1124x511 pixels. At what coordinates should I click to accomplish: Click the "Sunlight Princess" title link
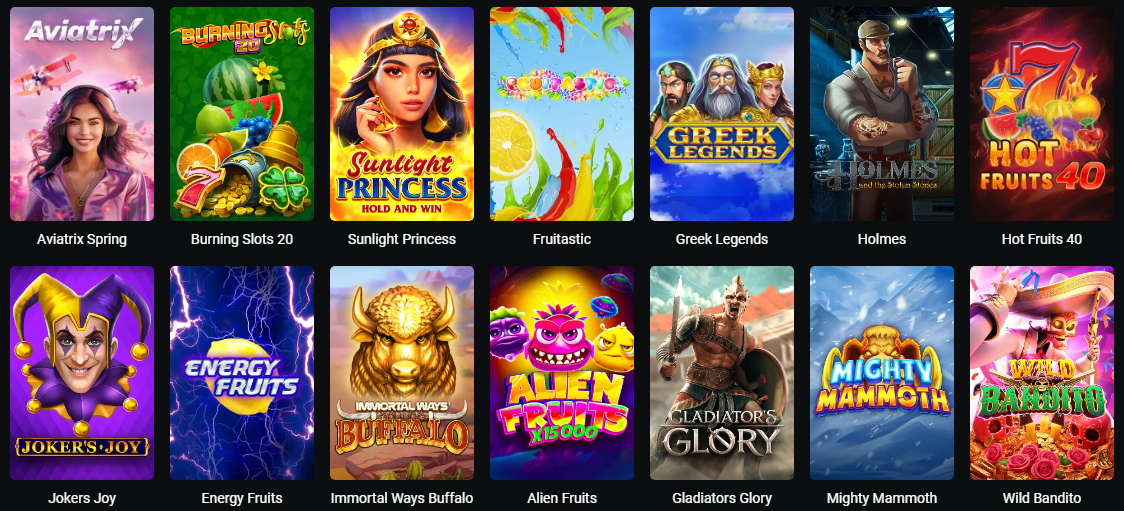point(401,239)
